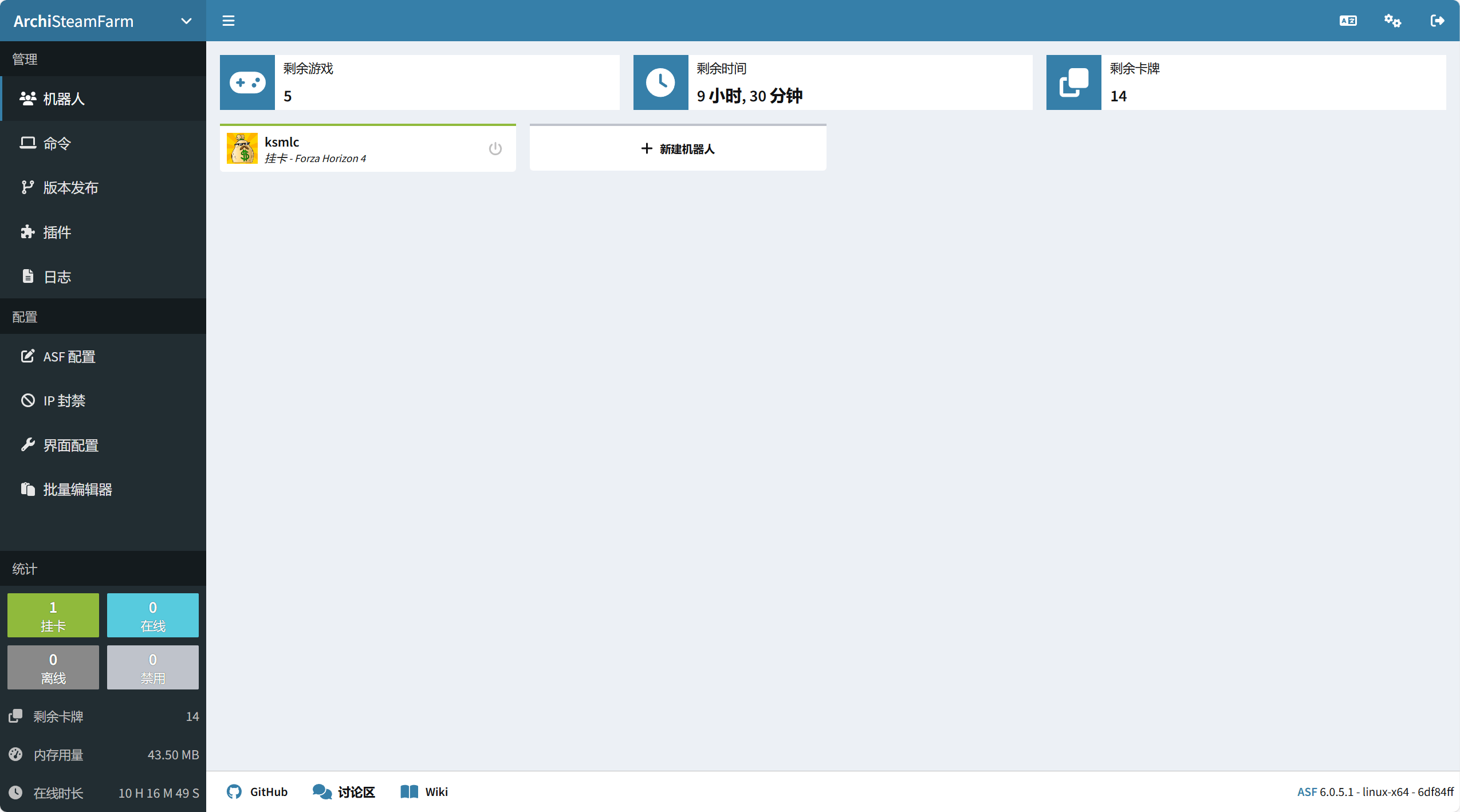Click the 剩余卡牌 label on the top card

click(x=1135, y=69)
